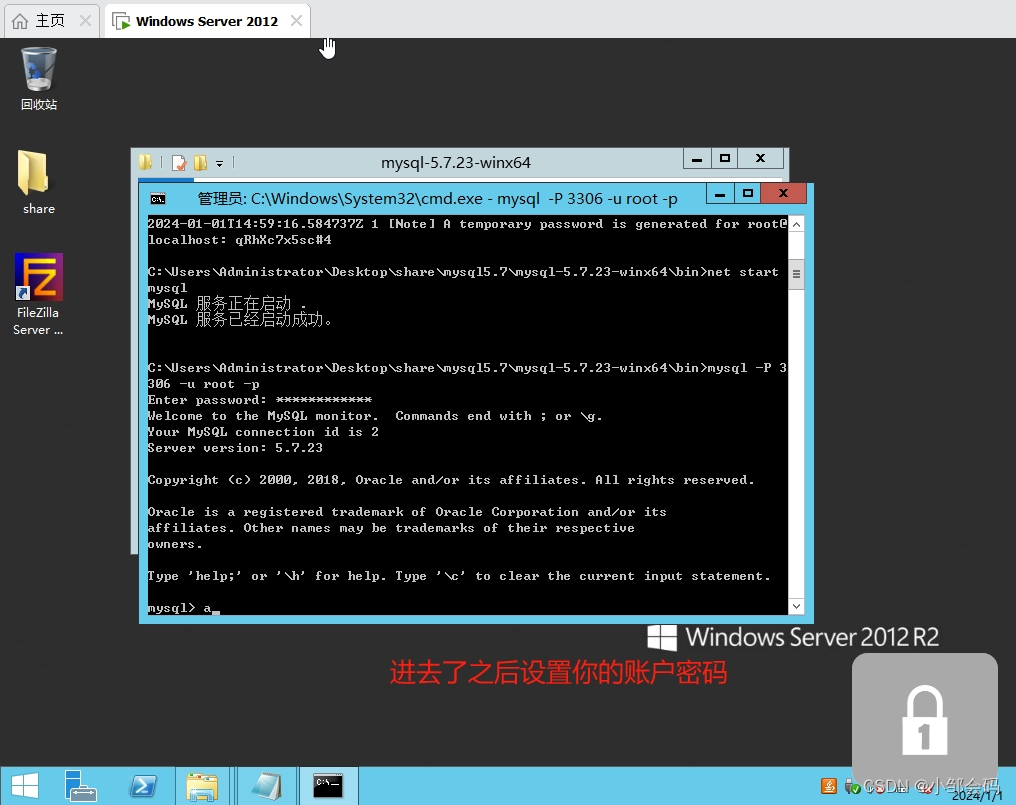Minimize the cmd.exe window
Image resolution: width=1016 pixels, height=805 pixels.
pyautogui.click(x=720, y=193)
